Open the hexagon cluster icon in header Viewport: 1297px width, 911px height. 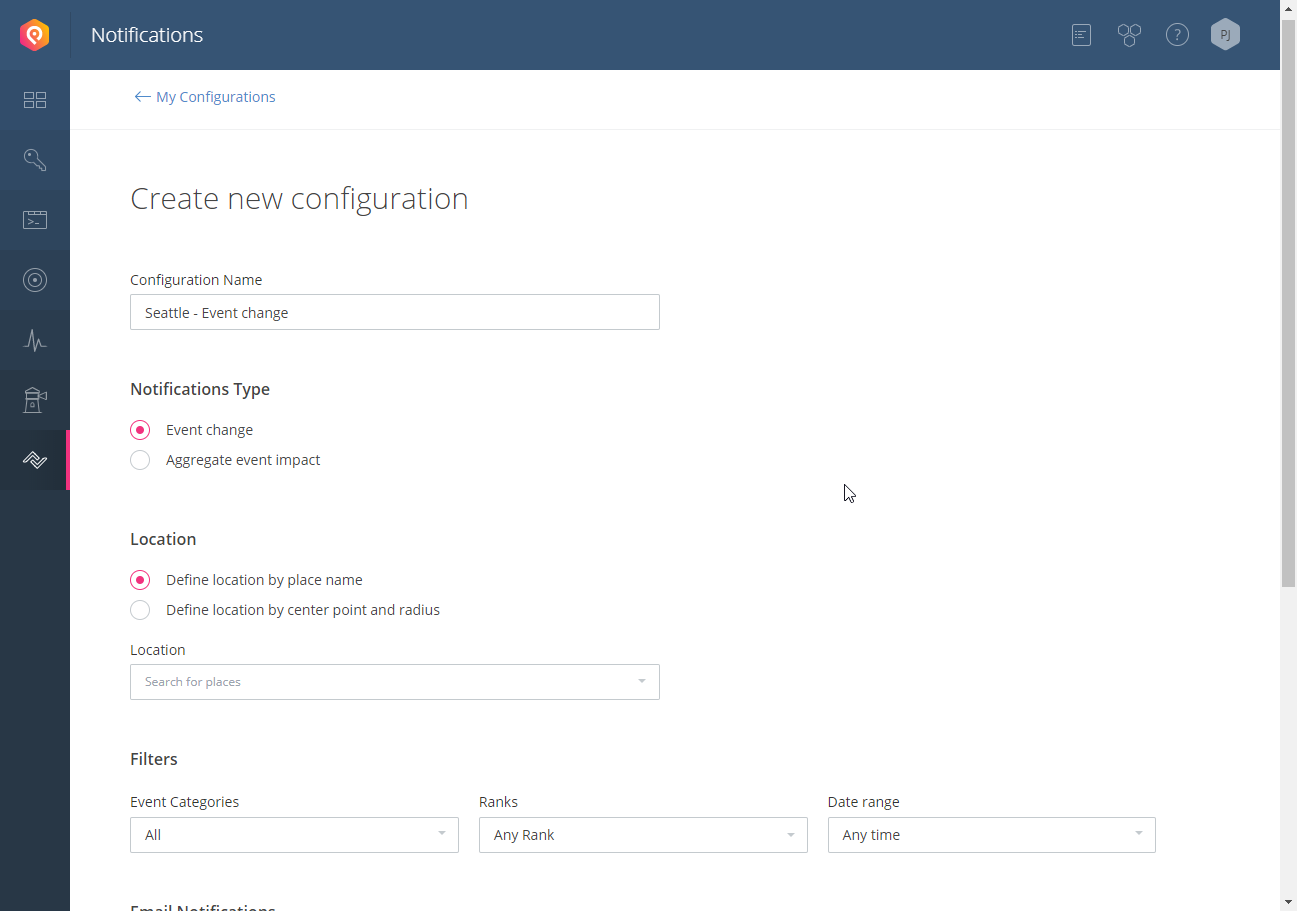pyautogui.click(x=1129, y=35)
